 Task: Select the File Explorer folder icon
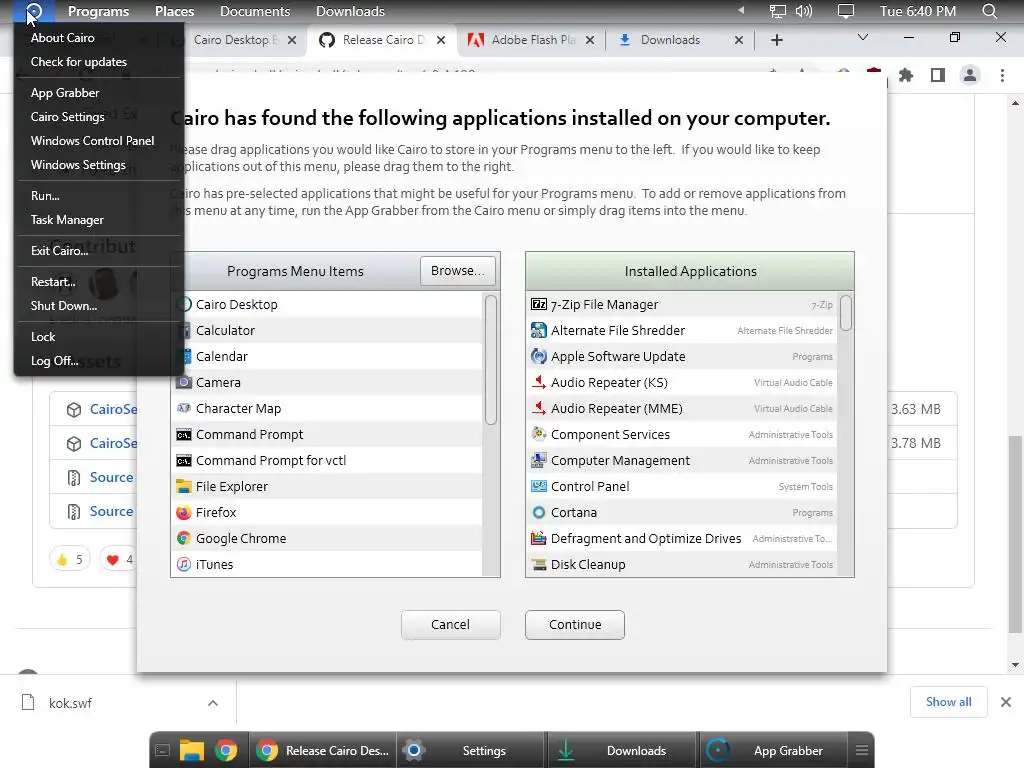pos(184,487)
